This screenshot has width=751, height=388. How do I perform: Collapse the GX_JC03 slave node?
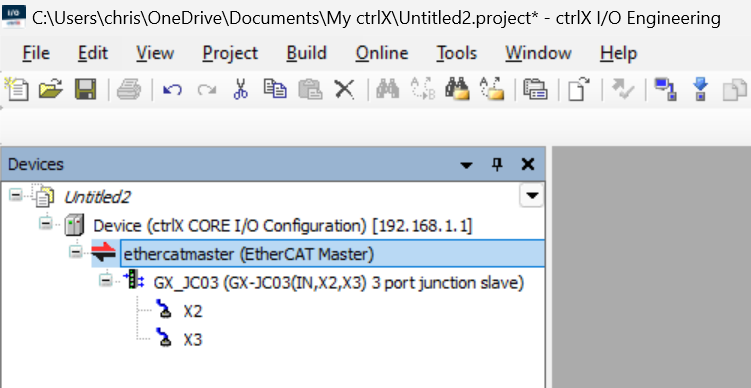(105, 280)
